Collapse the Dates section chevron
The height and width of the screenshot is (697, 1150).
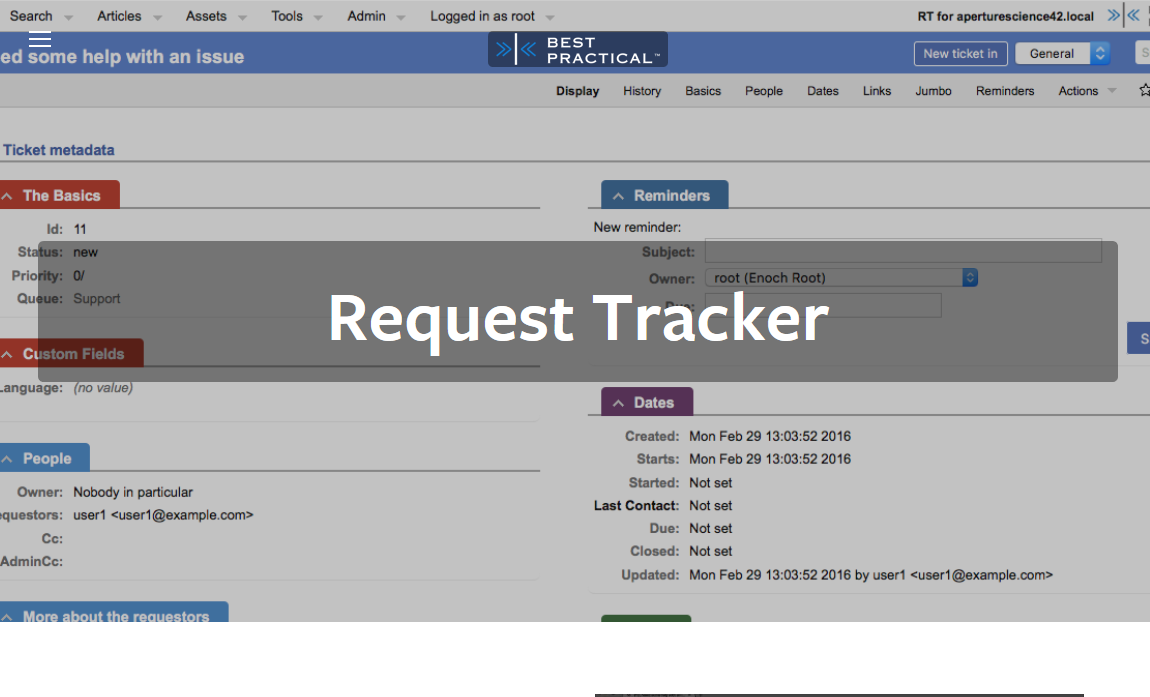coord(618,403)
